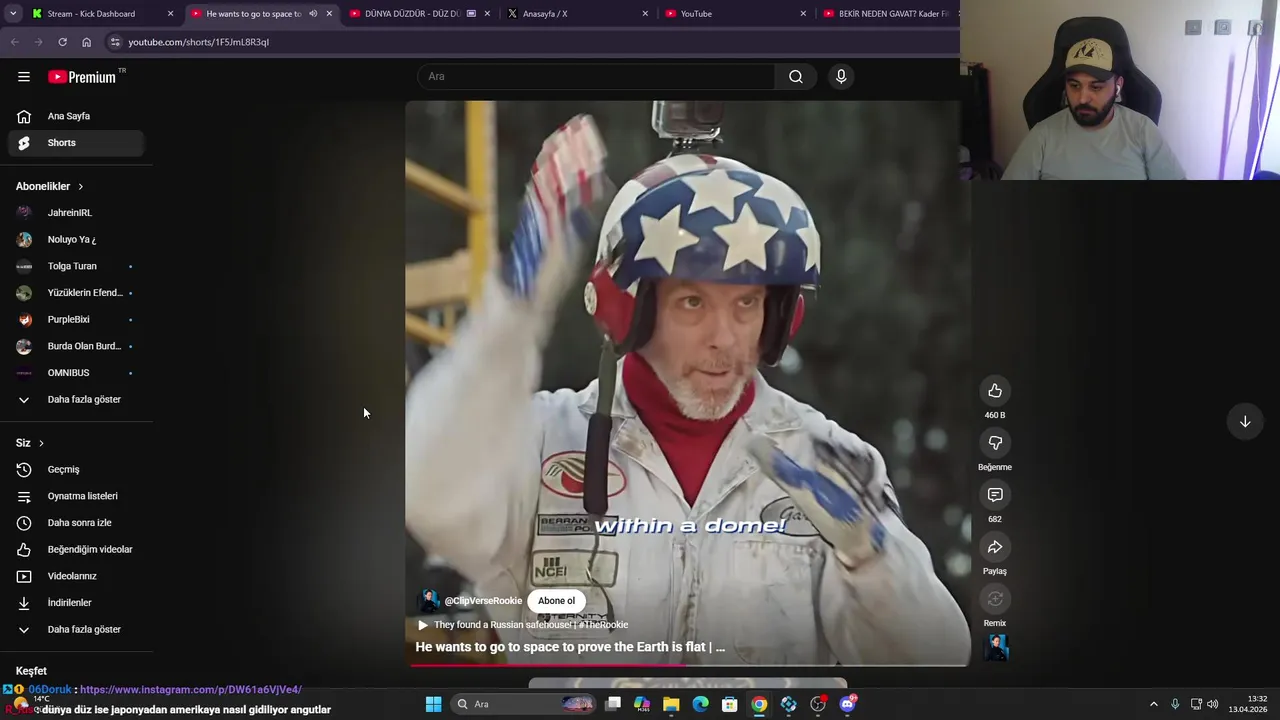The width and height of the screenshot is (1280, 720).
Task: Click the Ara search field
Action: [596, 77]
